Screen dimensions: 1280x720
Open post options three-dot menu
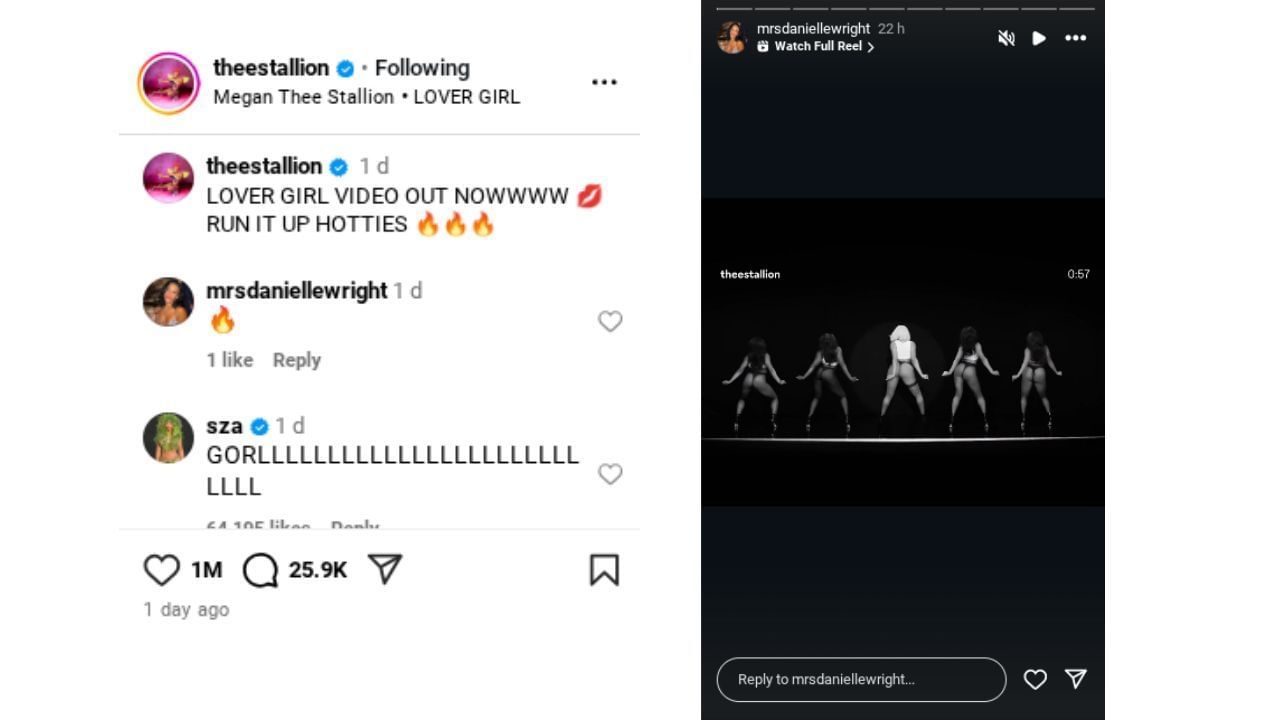604,82
